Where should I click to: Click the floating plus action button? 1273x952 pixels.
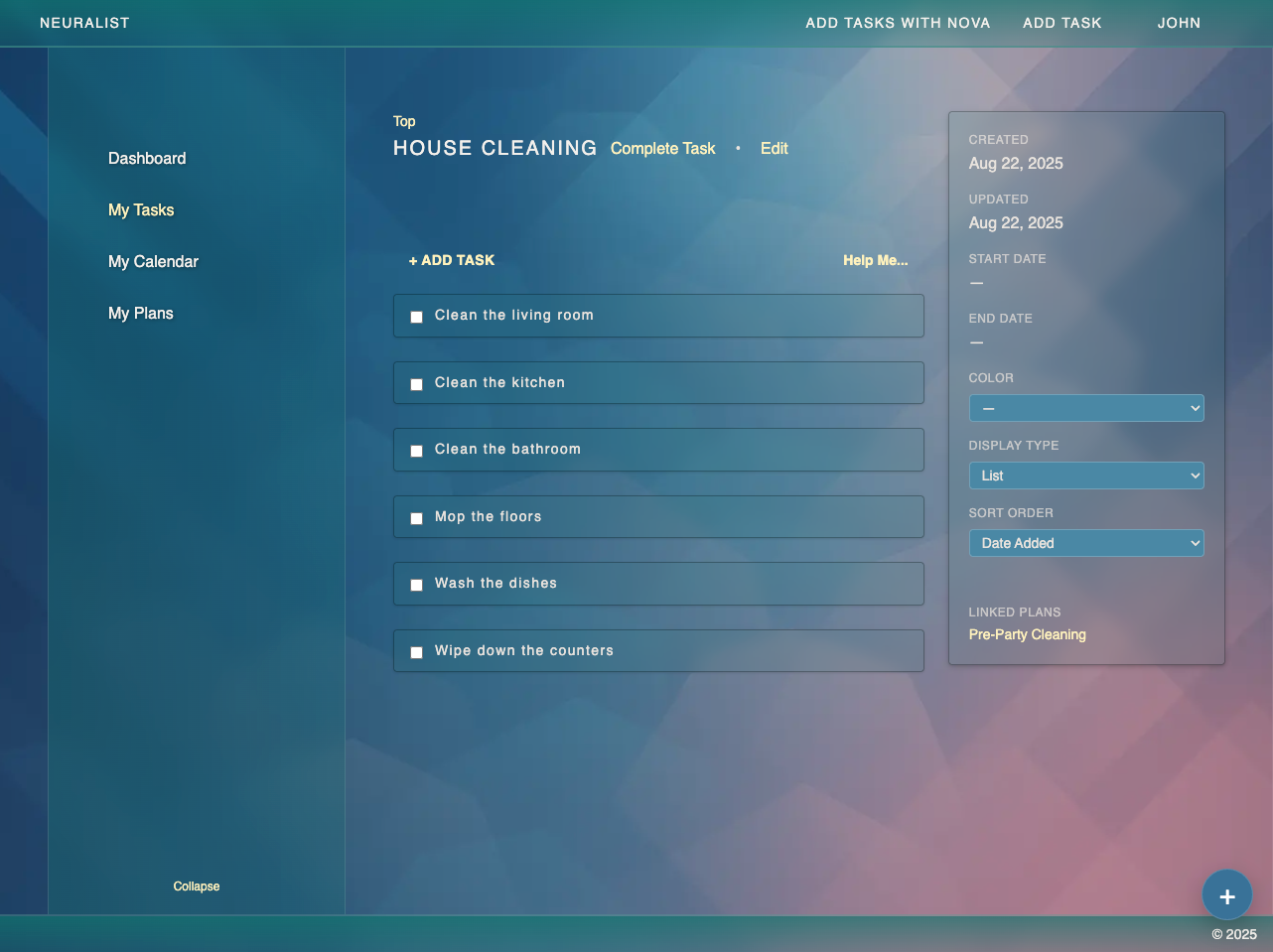pos(1226,894)
